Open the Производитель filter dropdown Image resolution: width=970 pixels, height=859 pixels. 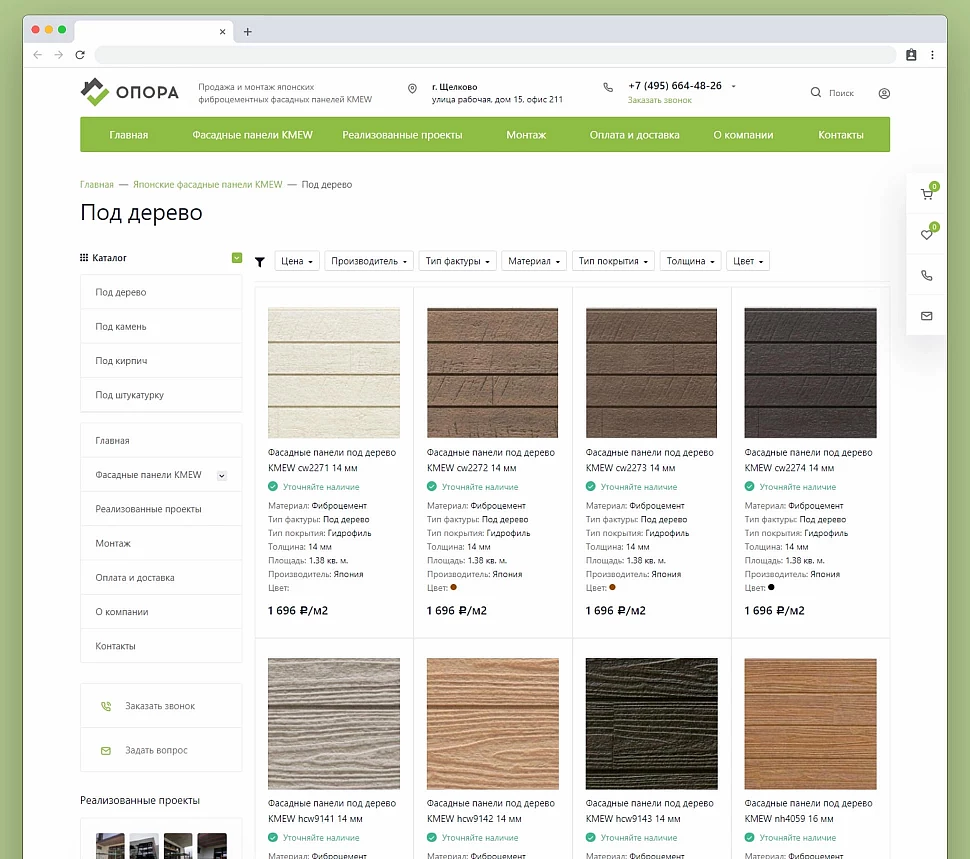pyautogui.click(x=369, y=261)
